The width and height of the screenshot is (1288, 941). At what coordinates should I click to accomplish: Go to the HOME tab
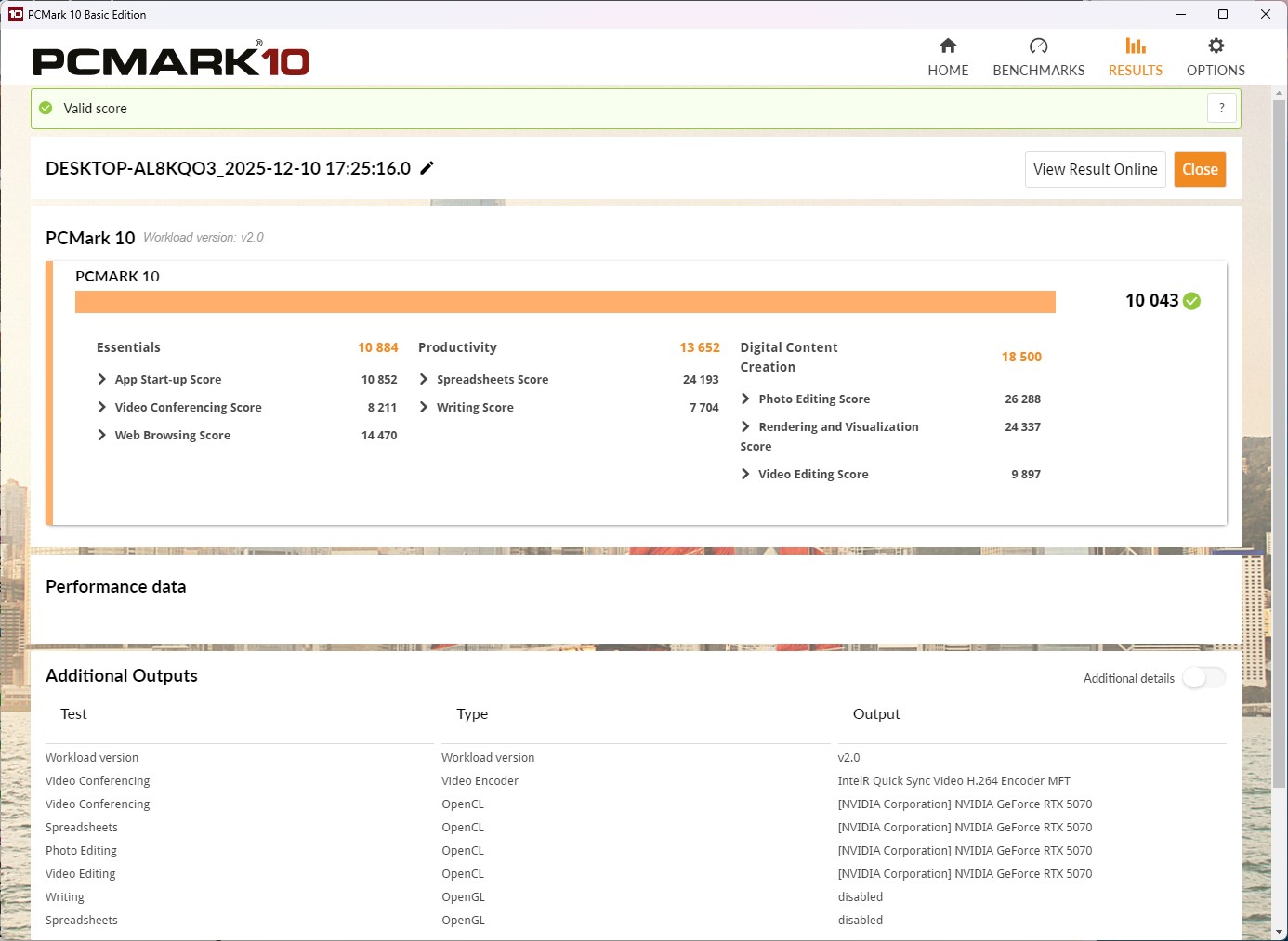pos(948,71)
